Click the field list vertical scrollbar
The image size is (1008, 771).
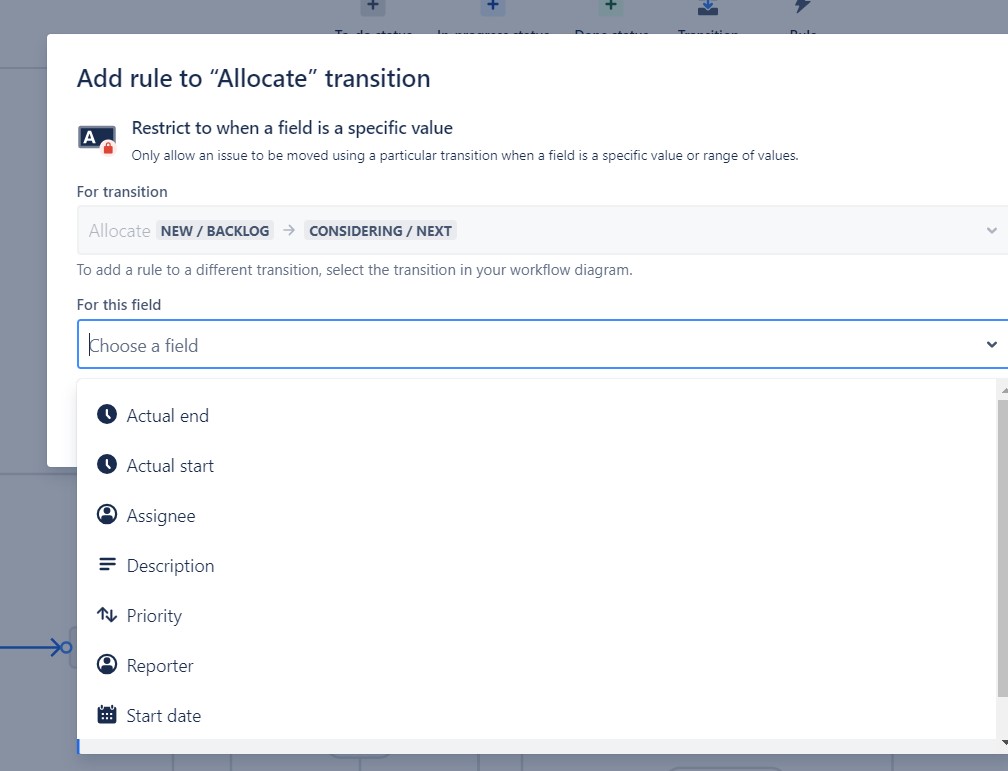click(1002, 548)
